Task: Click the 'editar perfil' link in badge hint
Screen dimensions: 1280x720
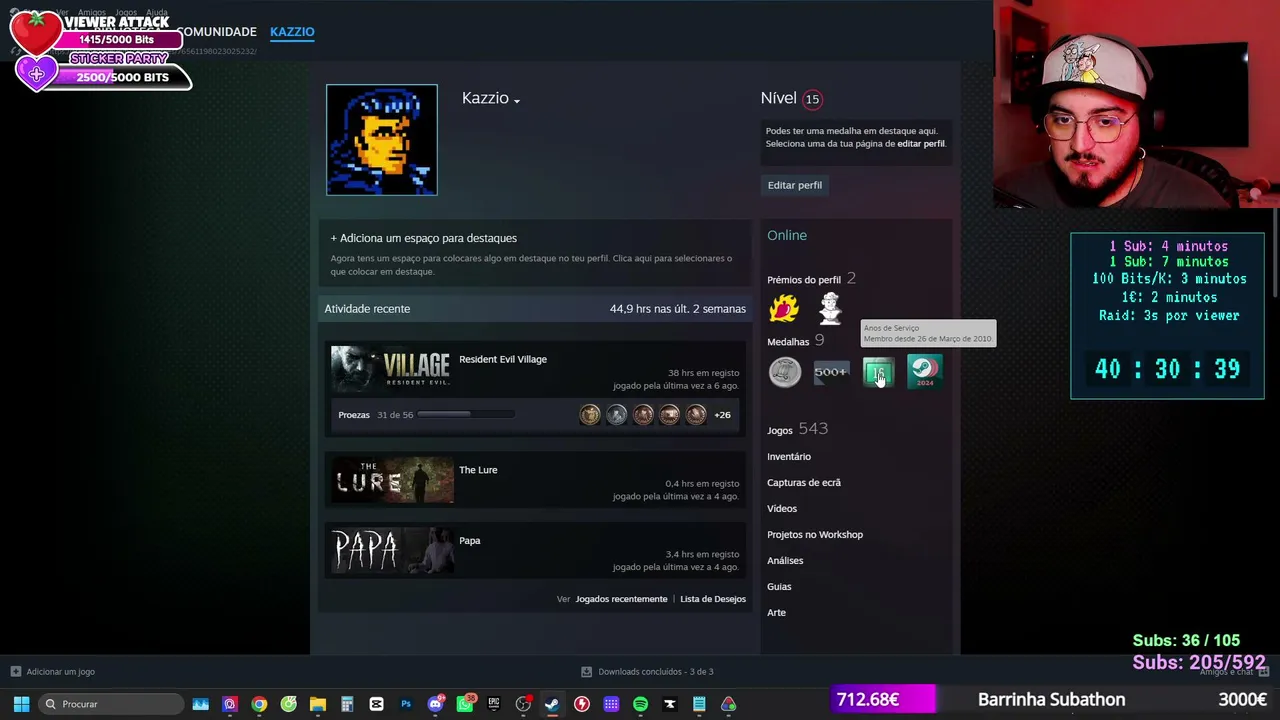Action: 921,144
